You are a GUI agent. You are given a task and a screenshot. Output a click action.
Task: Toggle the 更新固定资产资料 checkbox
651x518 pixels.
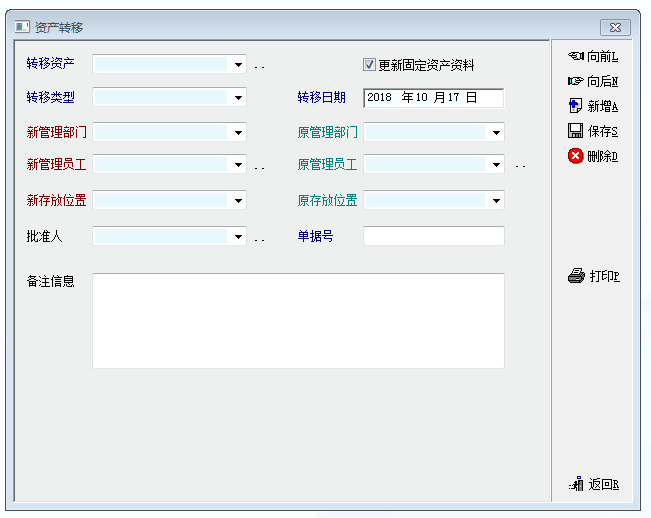(369, 65)
